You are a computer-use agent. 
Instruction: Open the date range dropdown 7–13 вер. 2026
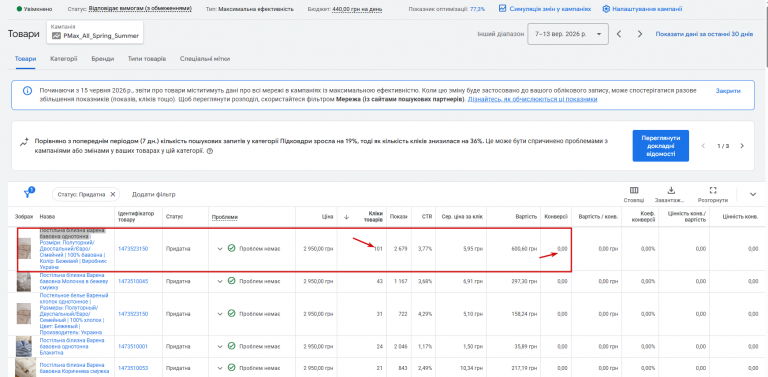coord(568,34)
